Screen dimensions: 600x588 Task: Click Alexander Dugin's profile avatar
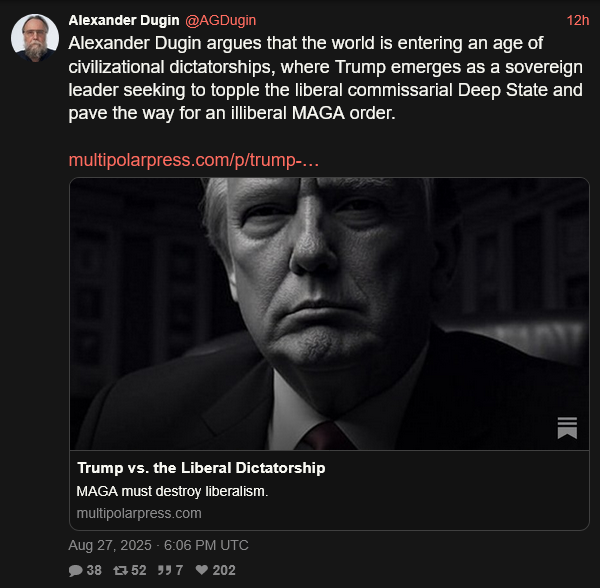click(x=34, y=39)
